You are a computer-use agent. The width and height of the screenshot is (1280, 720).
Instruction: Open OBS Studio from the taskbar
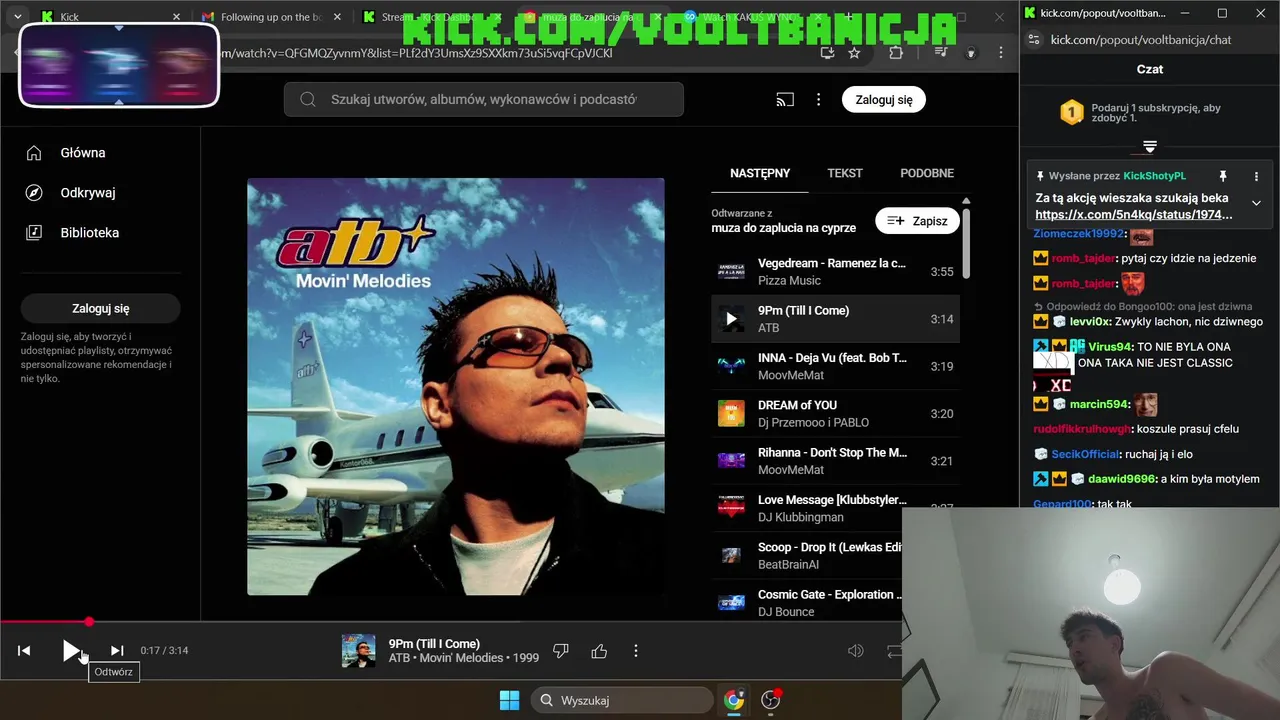pyautogui.click(x=771, y=700)
